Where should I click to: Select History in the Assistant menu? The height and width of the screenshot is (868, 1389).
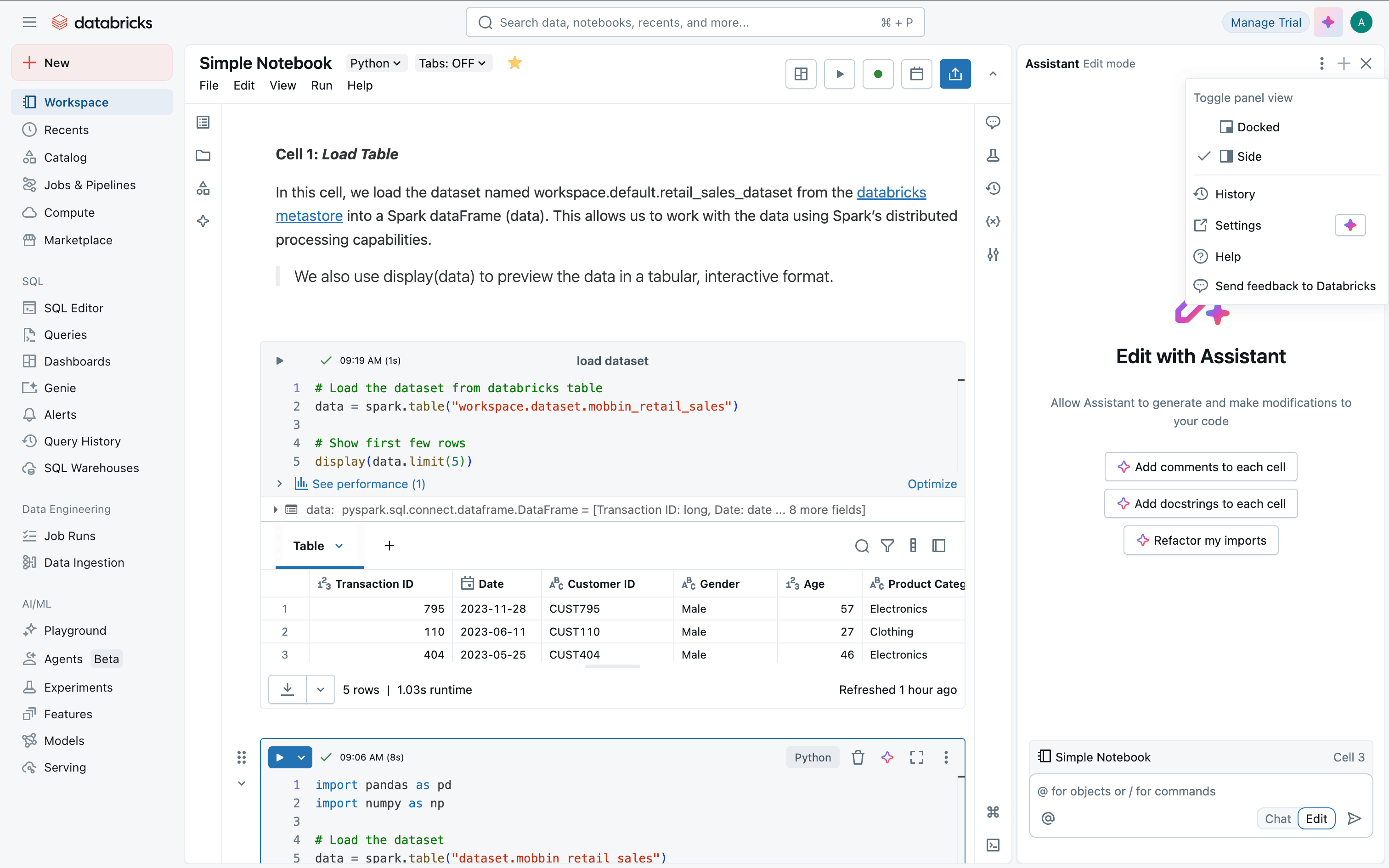pyautogui.click(x=1234, y=194)
